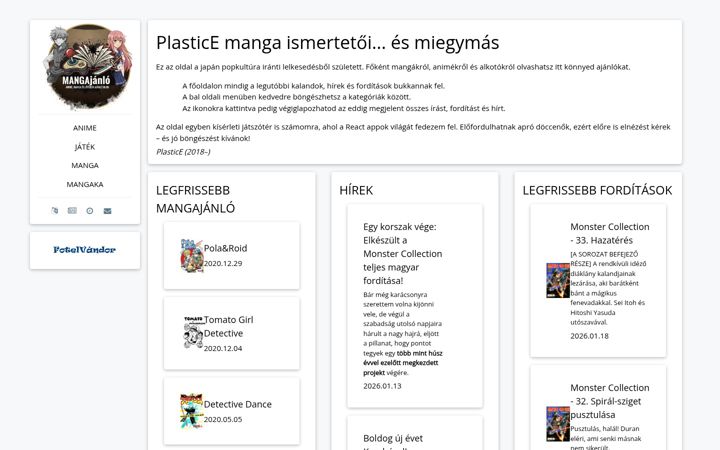Image resolution: width=720 pixels, height=450 pixels.
Task: Click the Tomato Girl Detective cover thumbnail
Action: point(193,333)
